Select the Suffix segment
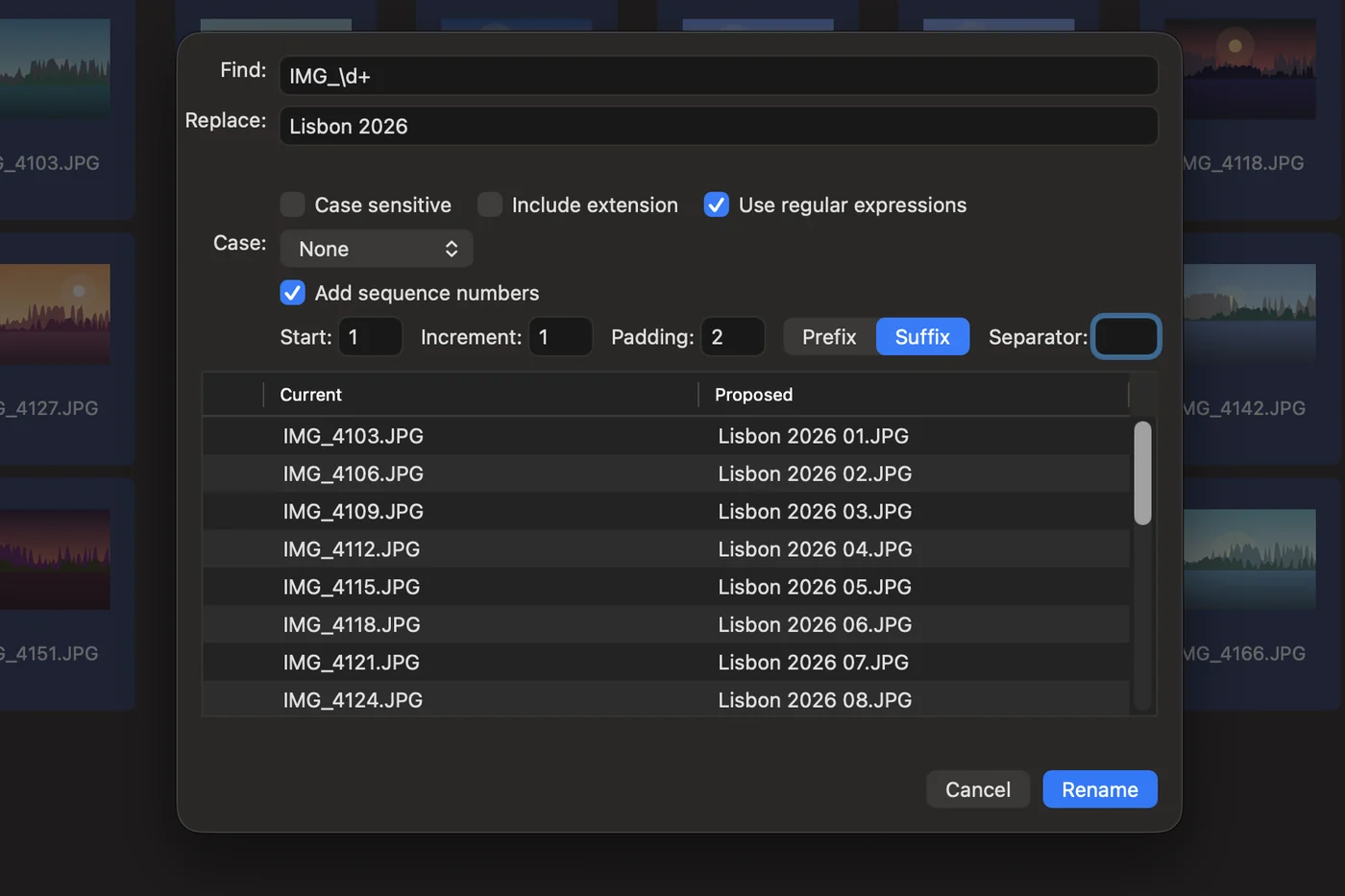The image size is (1345, 896). point(922,337)
